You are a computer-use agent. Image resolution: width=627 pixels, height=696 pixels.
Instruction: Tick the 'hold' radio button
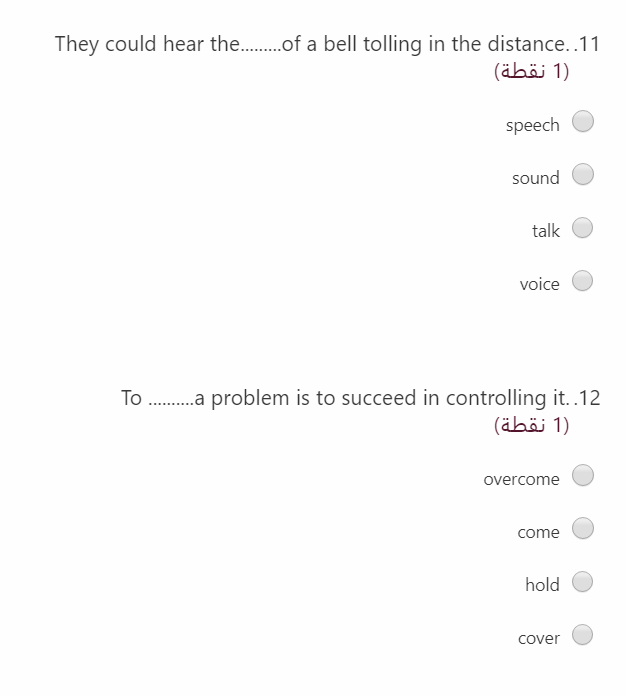582,581
